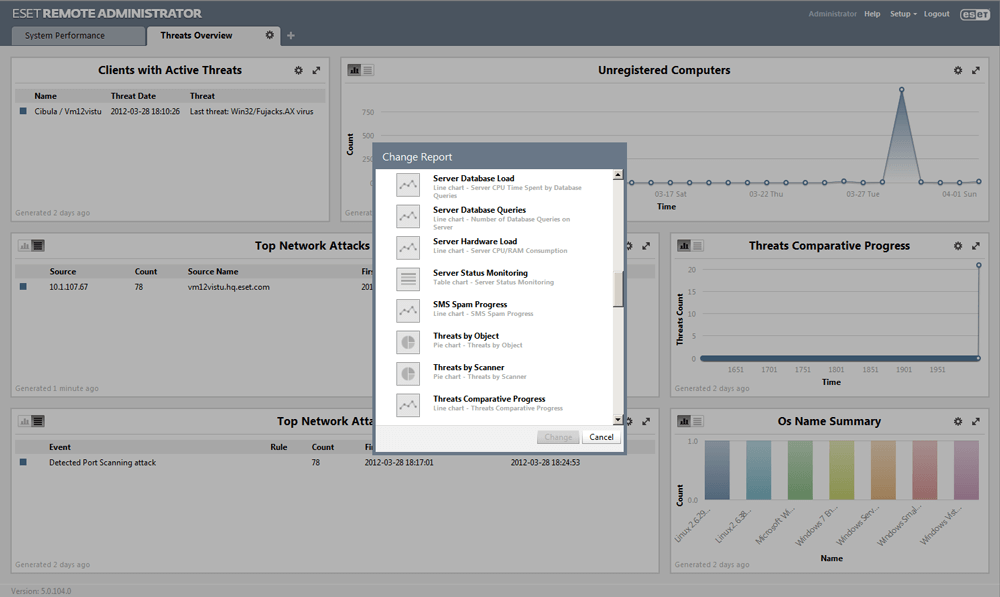Click scroll-down arrow in Change Report list
This screenshot has height=597, width=1000.
point(617,419)
